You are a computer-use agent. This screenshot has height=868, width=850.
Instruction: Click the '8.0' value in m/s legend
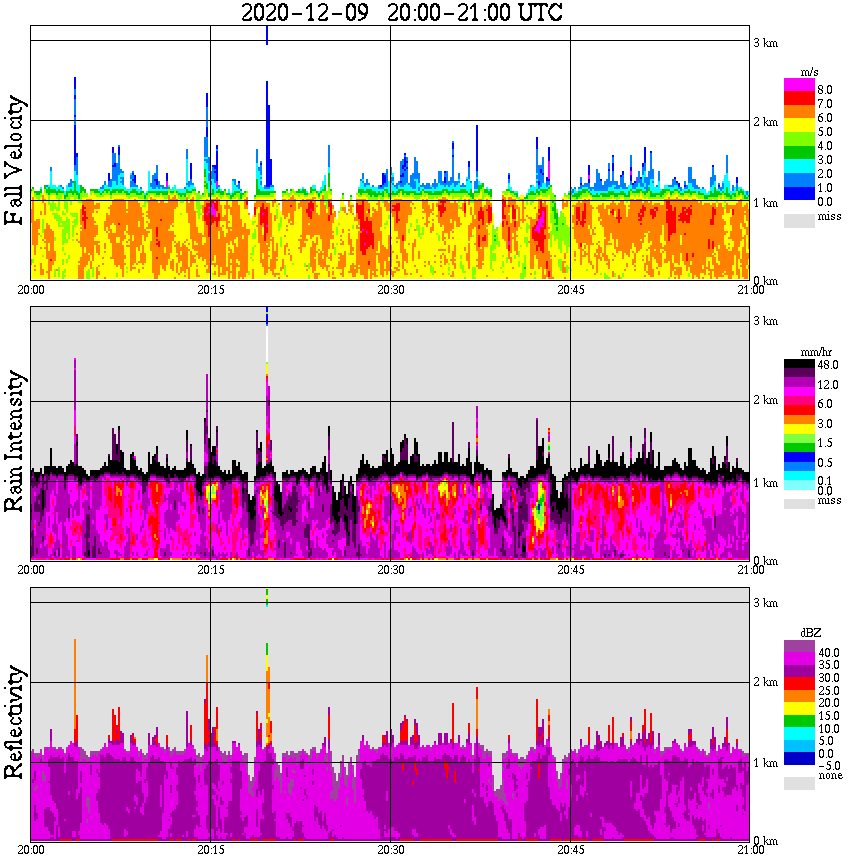pos(825,90)
